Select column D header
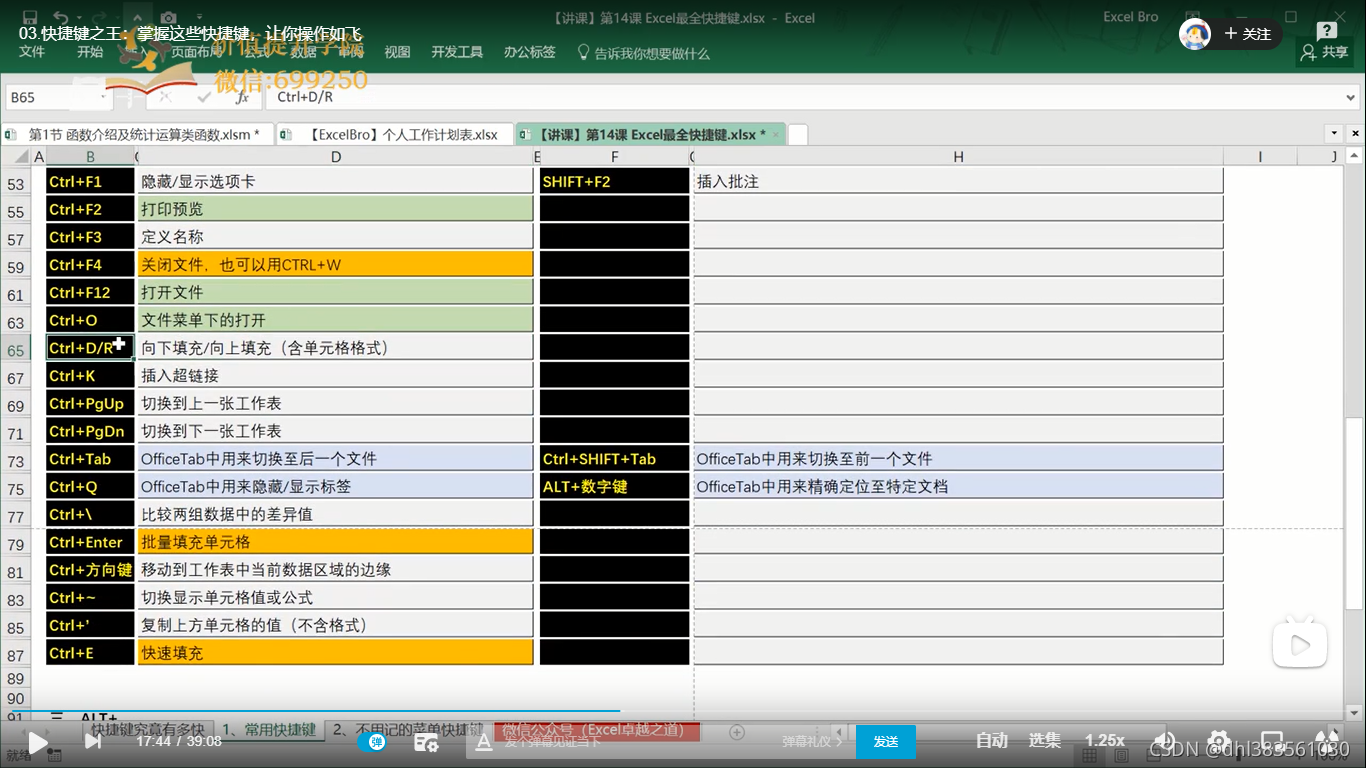This screenshot has height=768, width=1366. (336, 156)
